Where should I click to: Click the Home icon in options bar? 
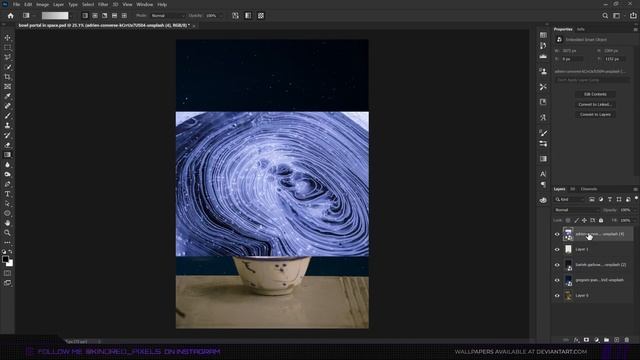point(11,16)
